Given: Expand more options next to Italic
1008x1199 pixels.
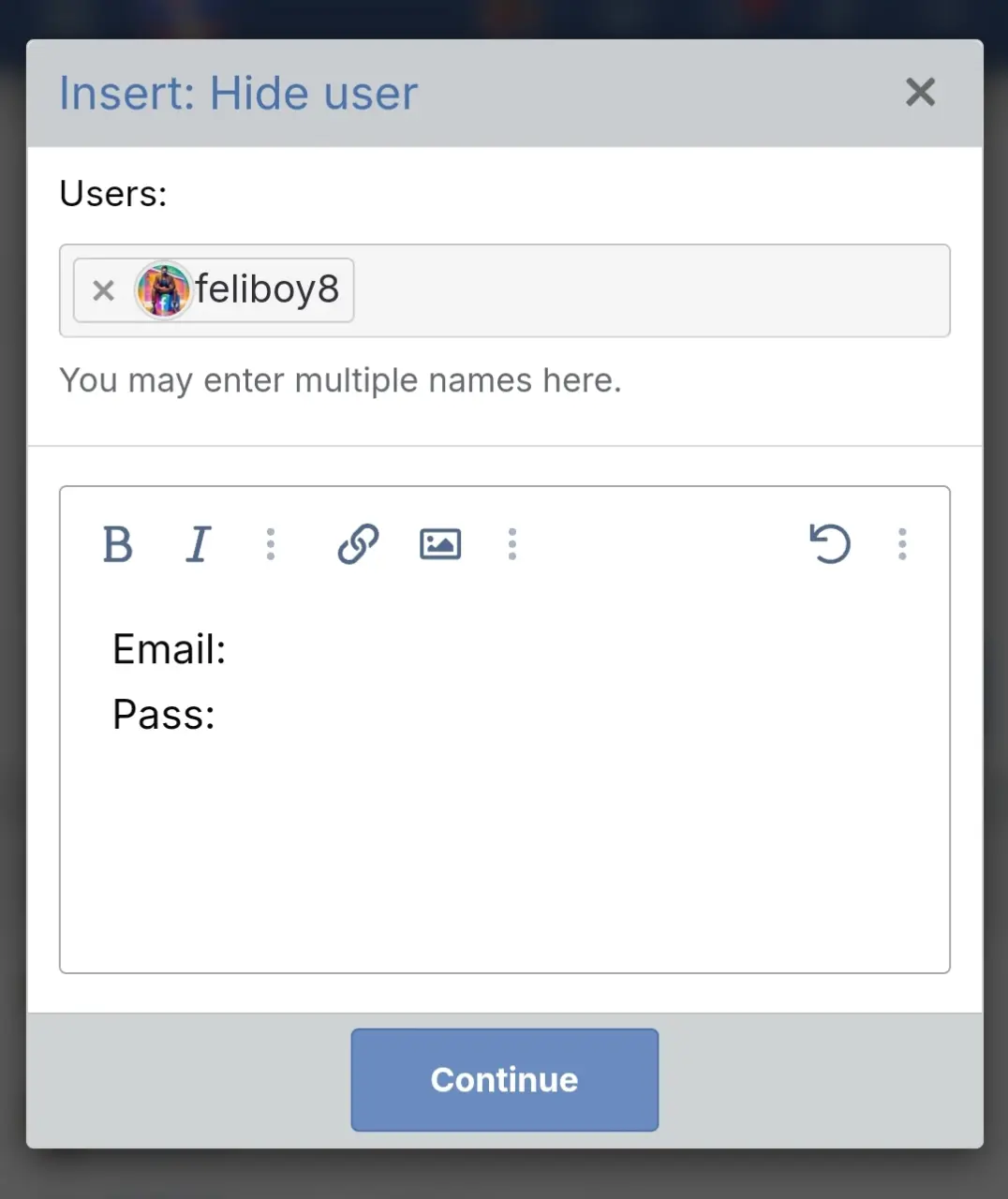Looking at the screenshot, I should click(271, 544).
